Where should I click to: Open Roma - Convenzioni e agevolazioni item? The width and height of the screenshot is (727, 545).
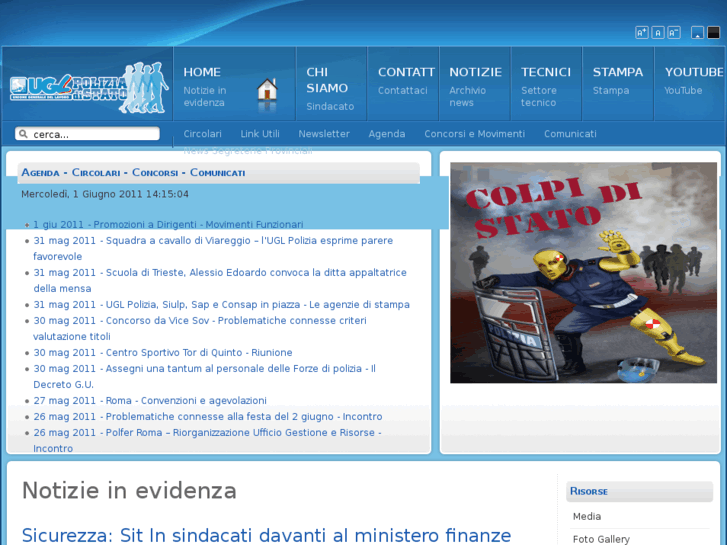pos(150,400)
